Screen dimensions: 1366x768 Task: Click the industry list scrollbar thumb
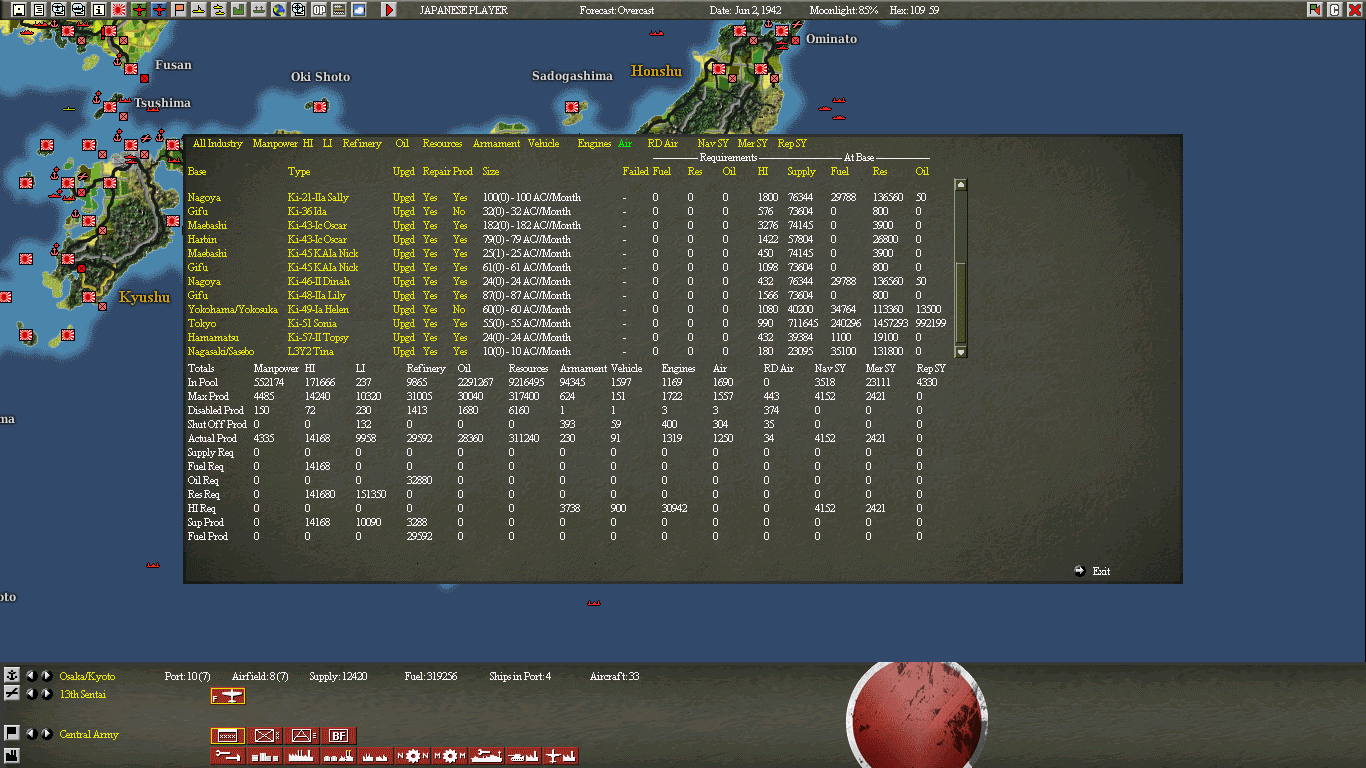(x=961, y=303)
